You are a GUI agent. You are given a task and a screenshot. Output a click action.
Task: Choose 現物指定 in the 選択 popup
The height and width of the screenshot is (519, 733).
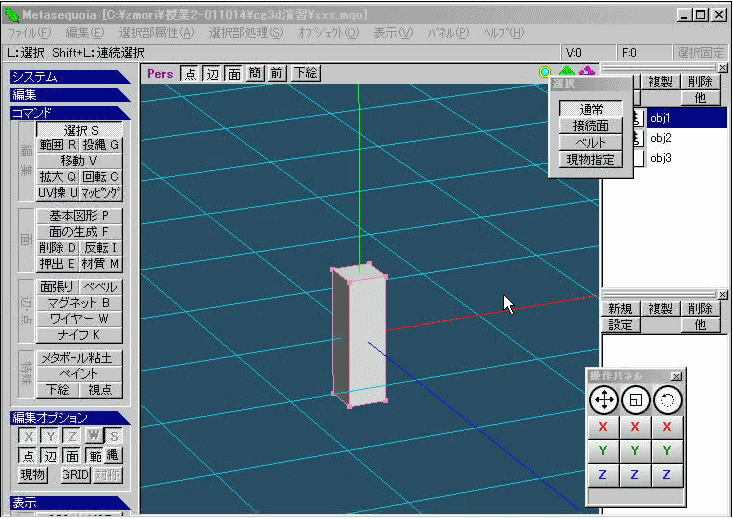pos(591,160)
